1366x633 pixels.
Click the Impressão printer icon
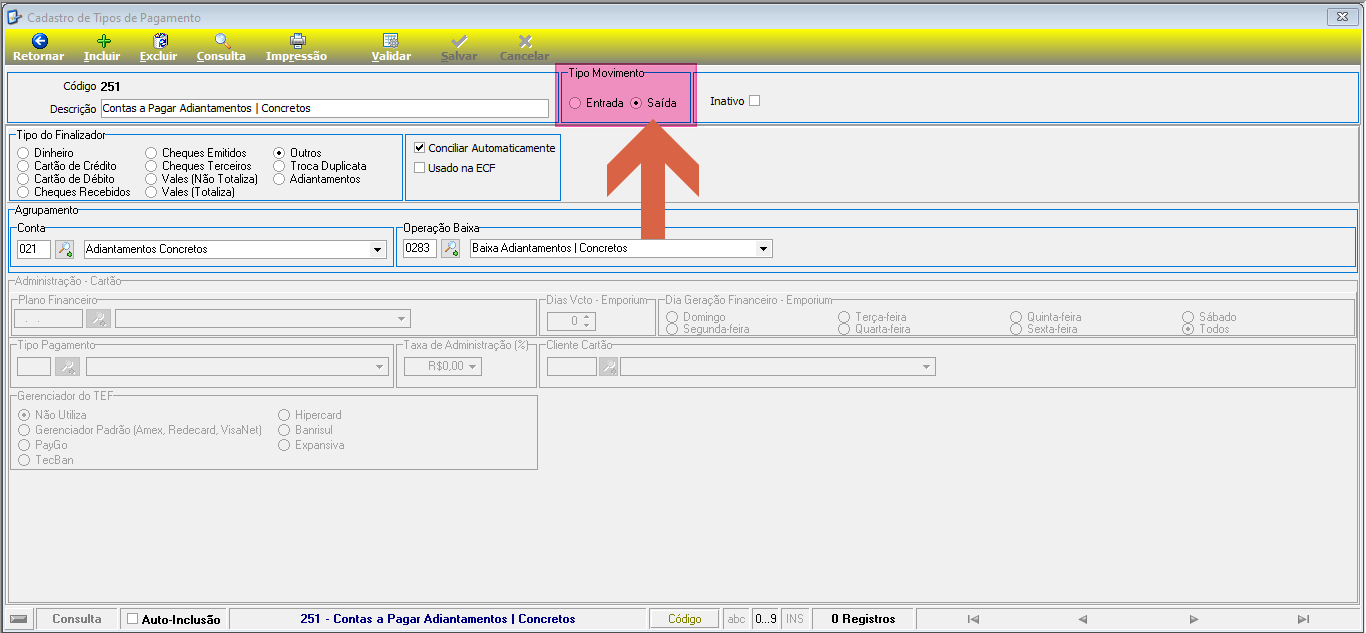(x=297, y=41)
